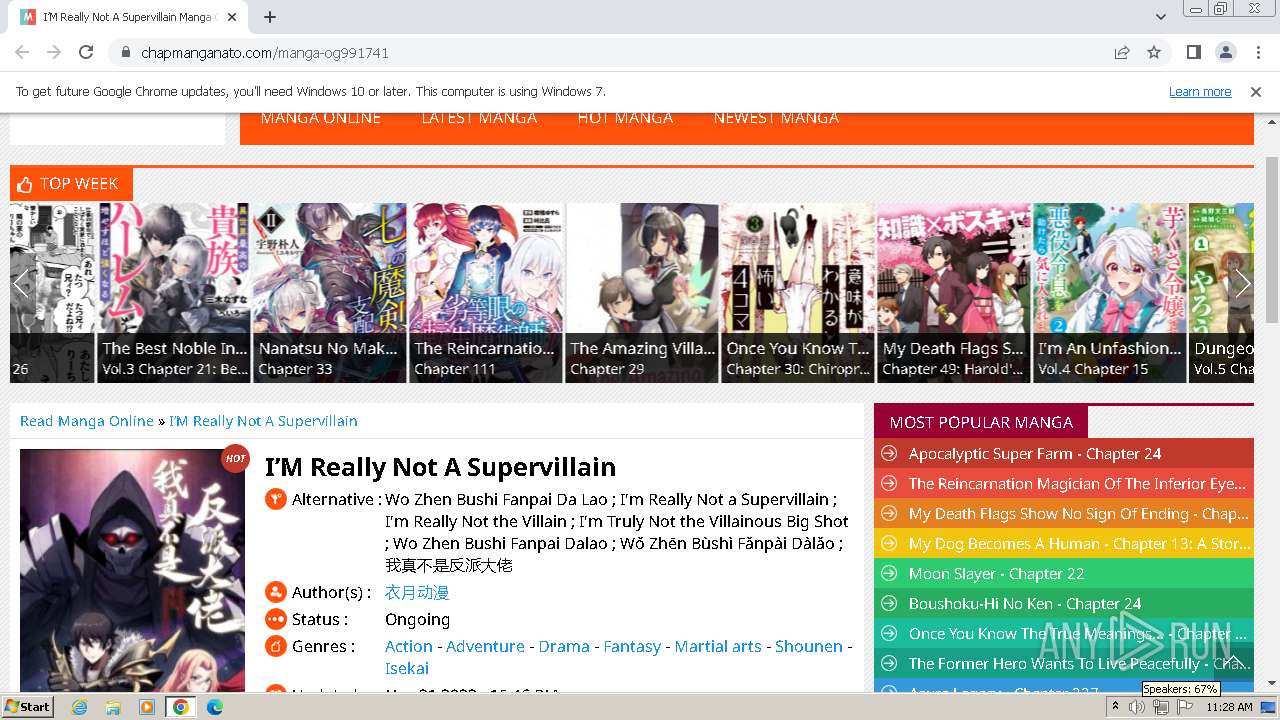Open the Windows Start button

(28, 706)
